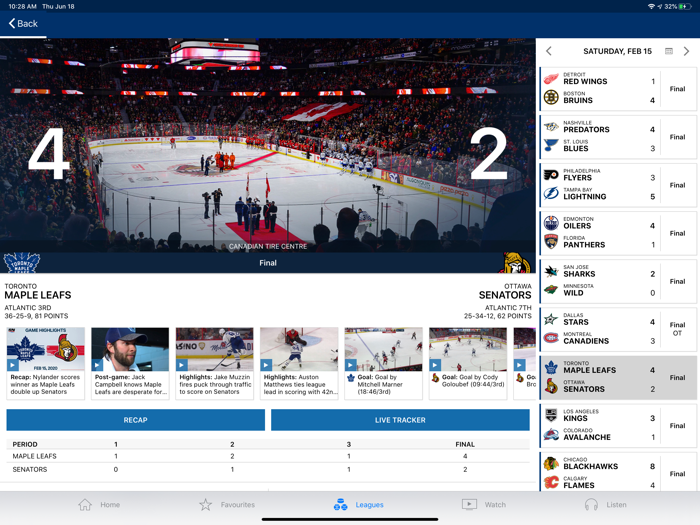Open the Oilers vs Panthers game row
Screen dimensions: 700x525
(618, 233)
